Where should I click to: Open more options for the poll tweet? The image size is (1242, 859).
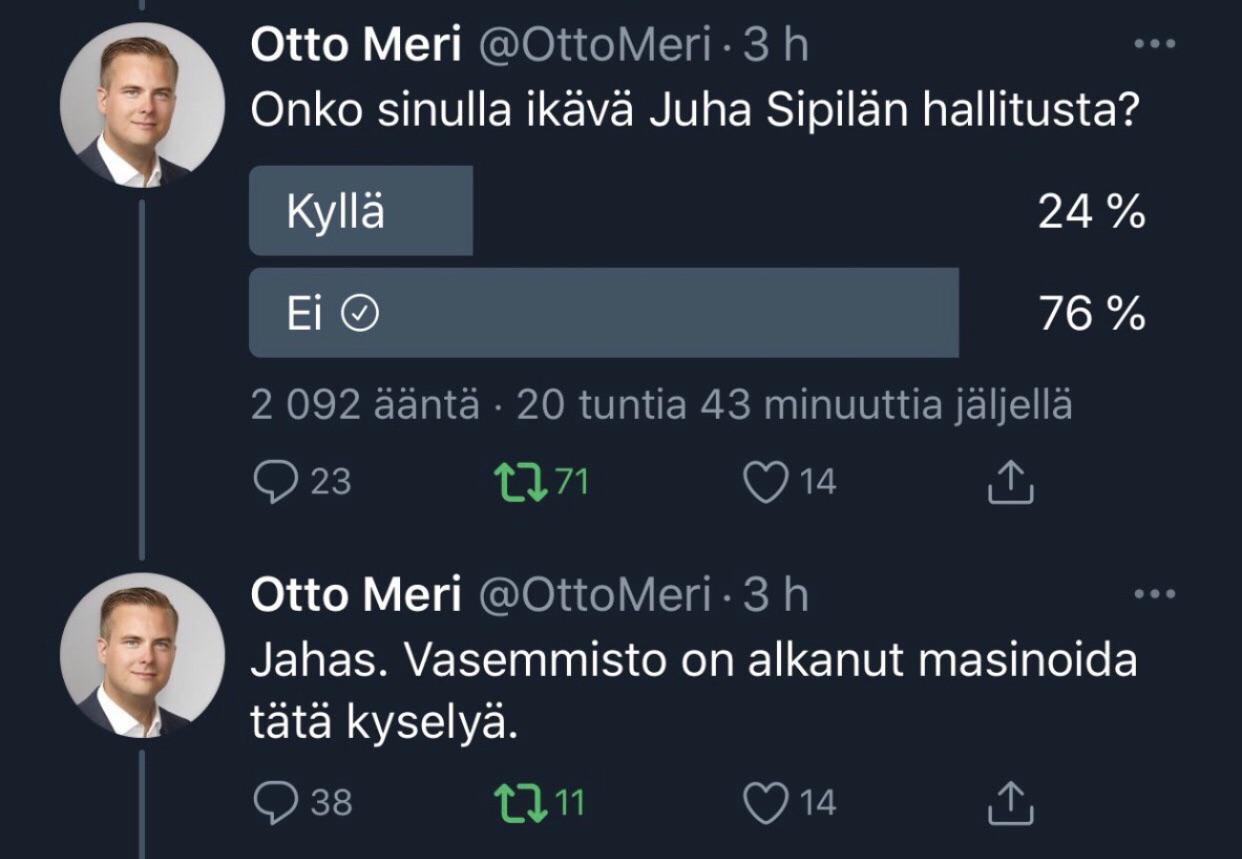pyautogui.click(x=1155, y=44)
